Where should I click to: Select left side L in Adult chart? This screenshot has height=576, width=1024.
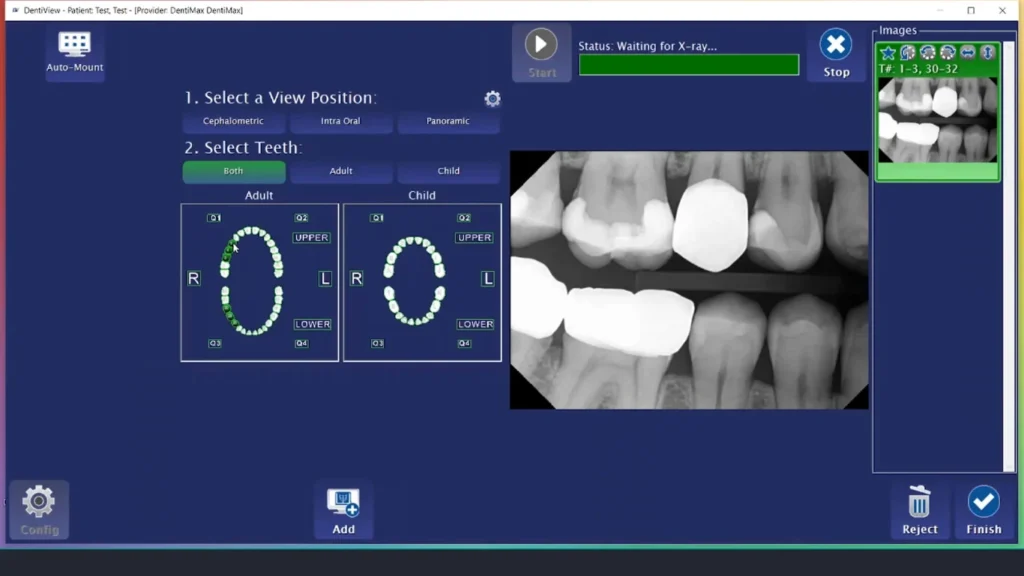pos(325,279)
